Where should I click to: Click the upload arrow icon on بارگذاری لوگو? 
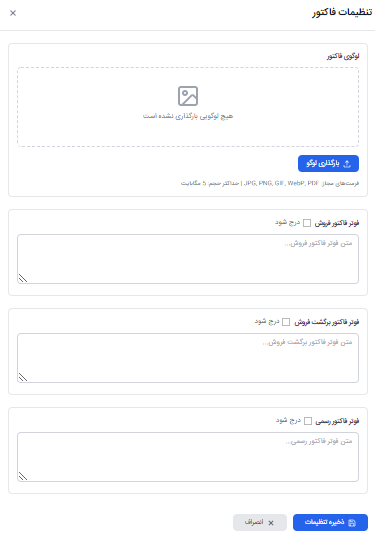tap(347, 164)
